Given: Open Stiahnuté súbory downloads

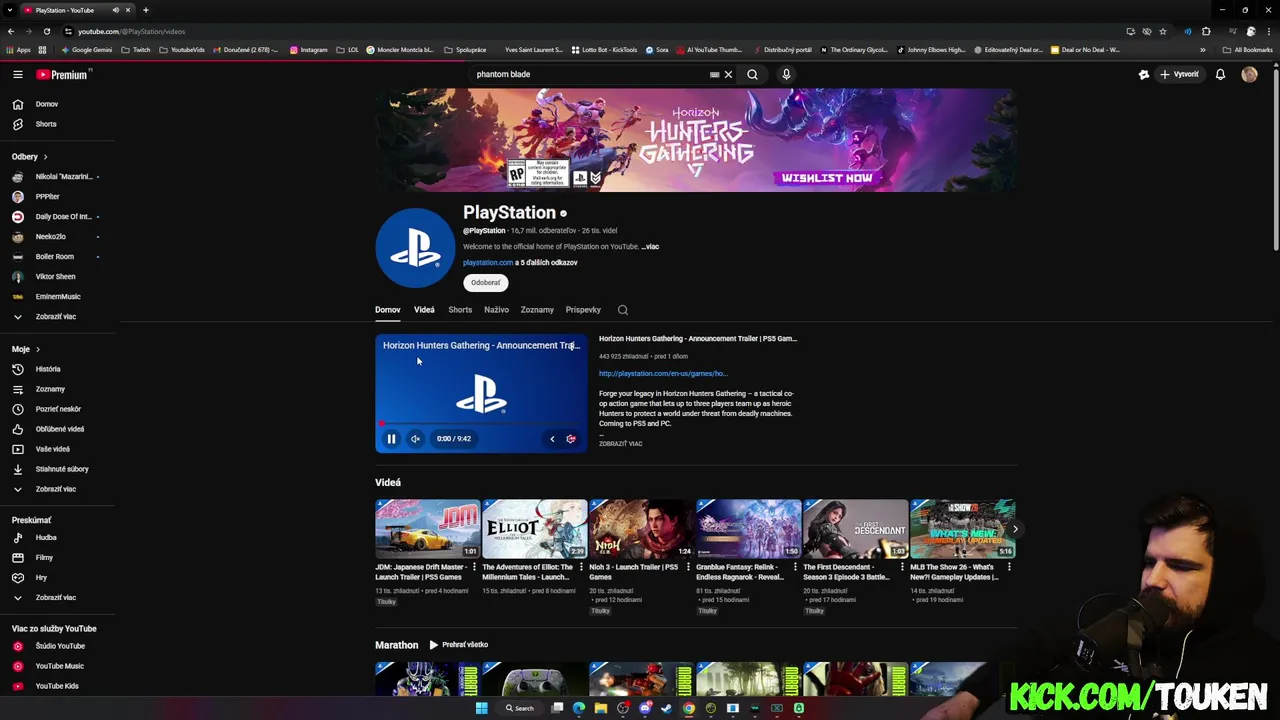Looking at the screenshot, I should pos(62,469).
